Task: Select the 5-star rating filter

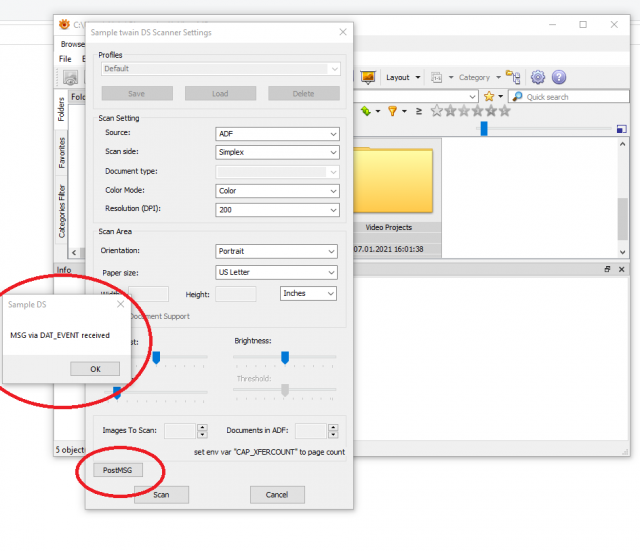Action: click(x=505, y=111)
